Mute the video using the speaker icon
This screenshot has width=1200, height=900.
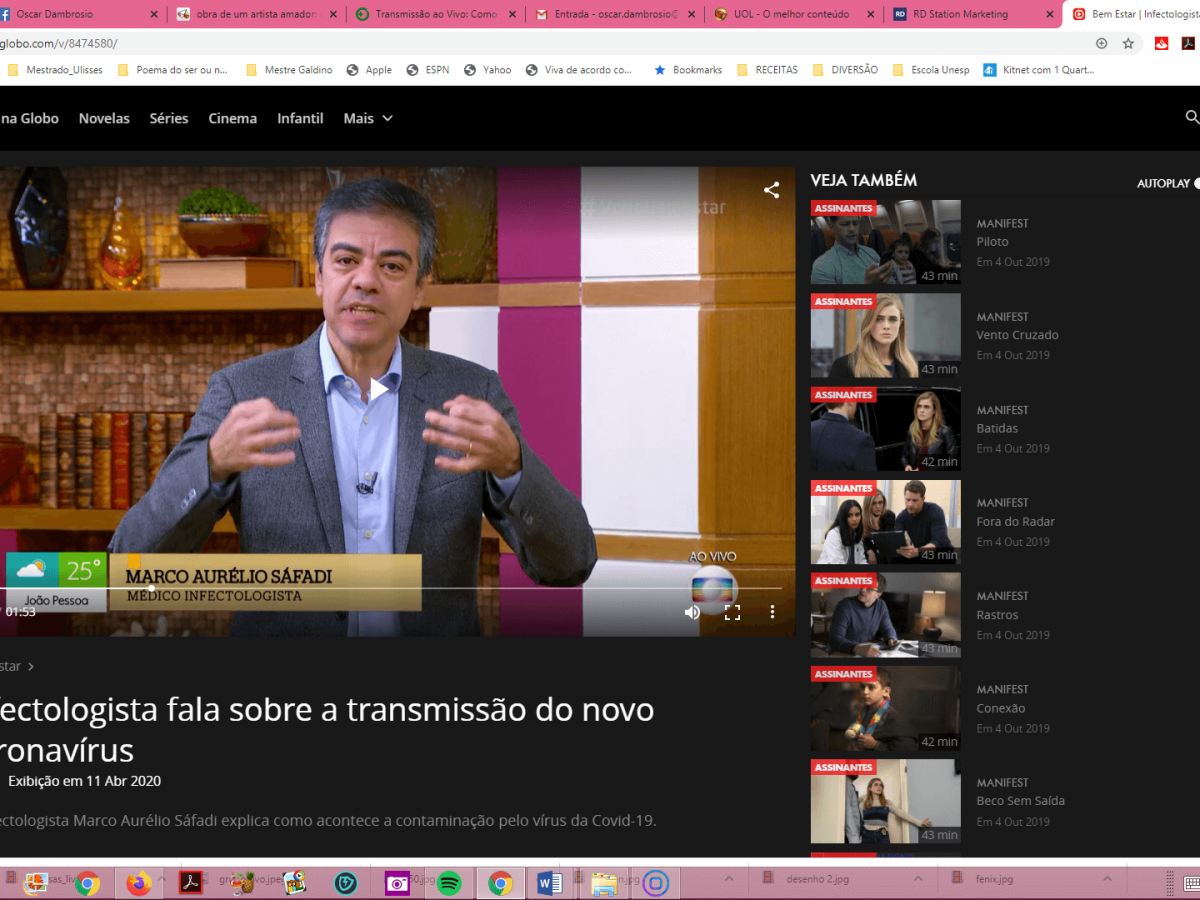click(692, 612)
